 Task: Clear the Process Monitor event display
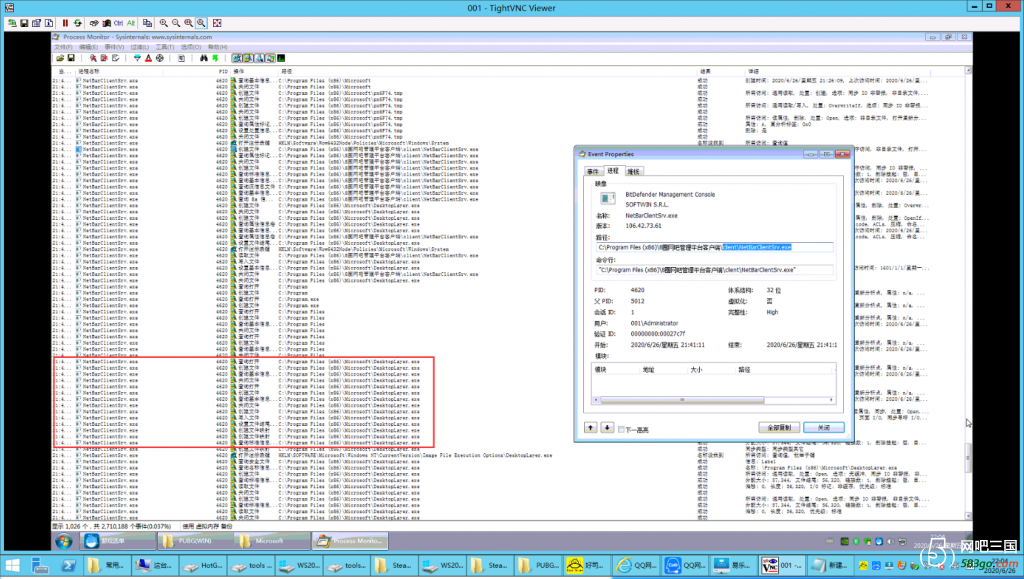point(115,58)
